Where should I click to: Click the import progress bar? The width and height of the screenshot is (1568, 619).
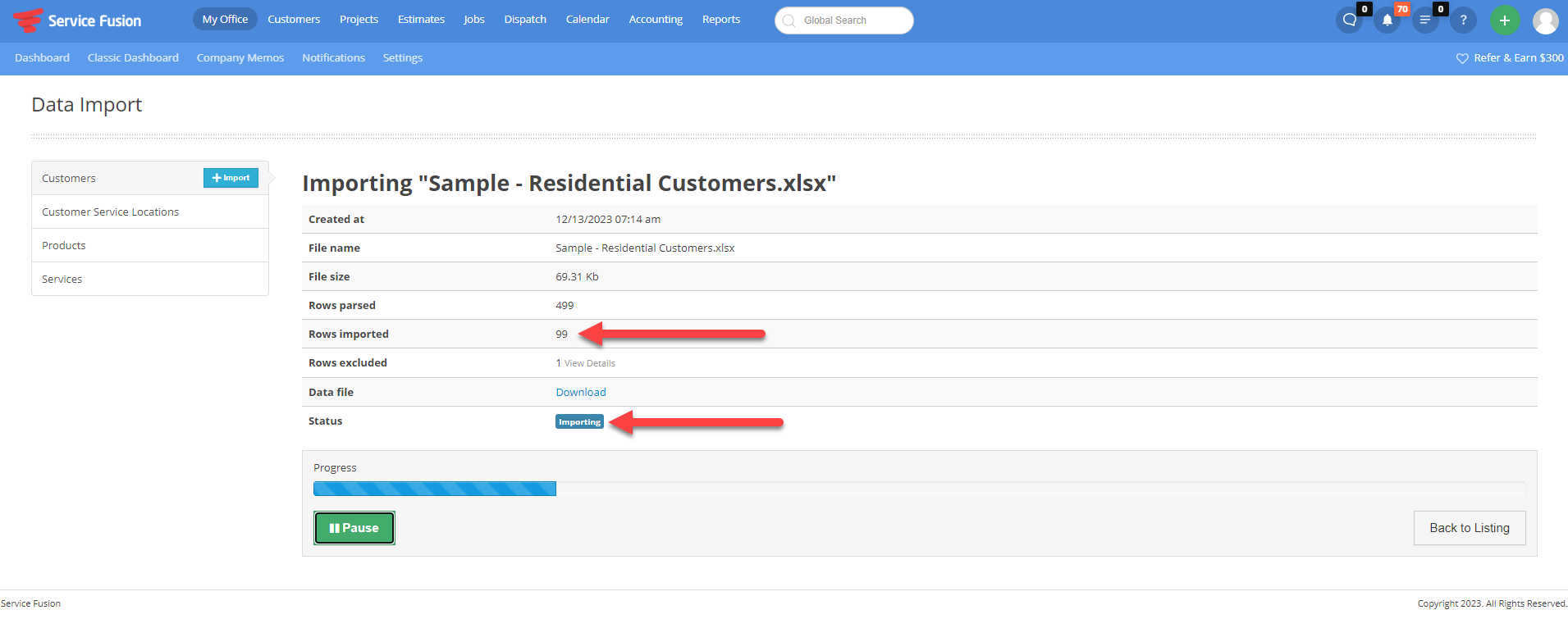[919, 489]
